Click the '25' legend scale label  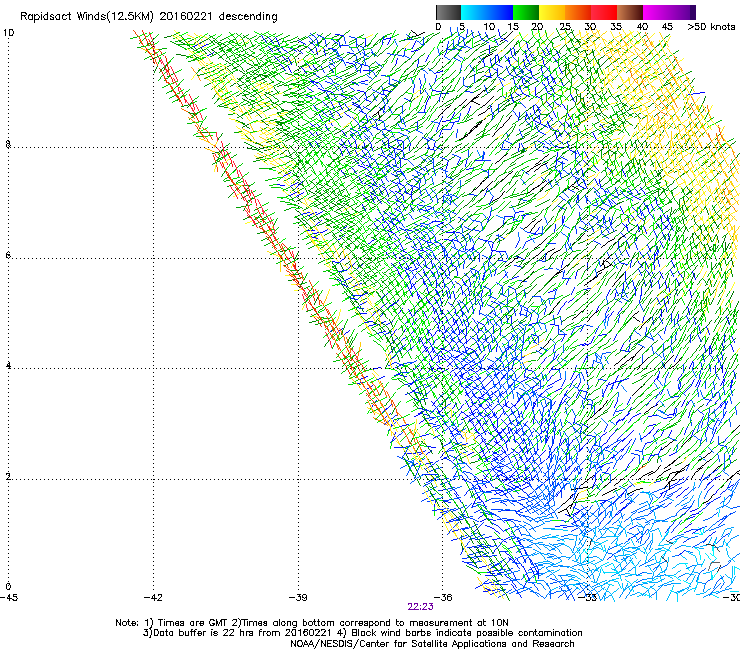(565, 27)
